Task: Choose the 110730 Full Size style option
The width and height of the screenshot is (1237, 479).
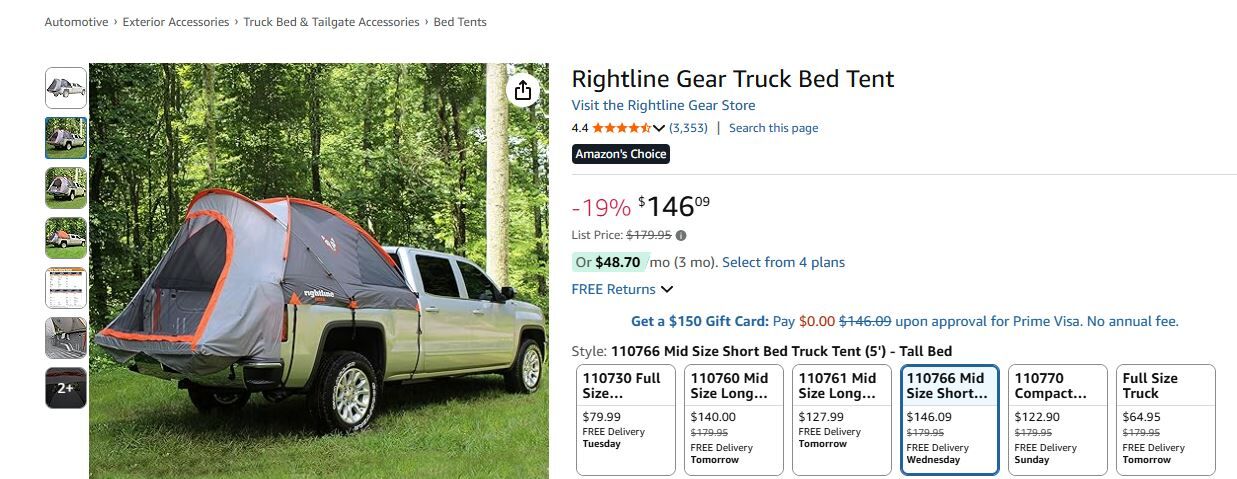Action: coord(626,419)
